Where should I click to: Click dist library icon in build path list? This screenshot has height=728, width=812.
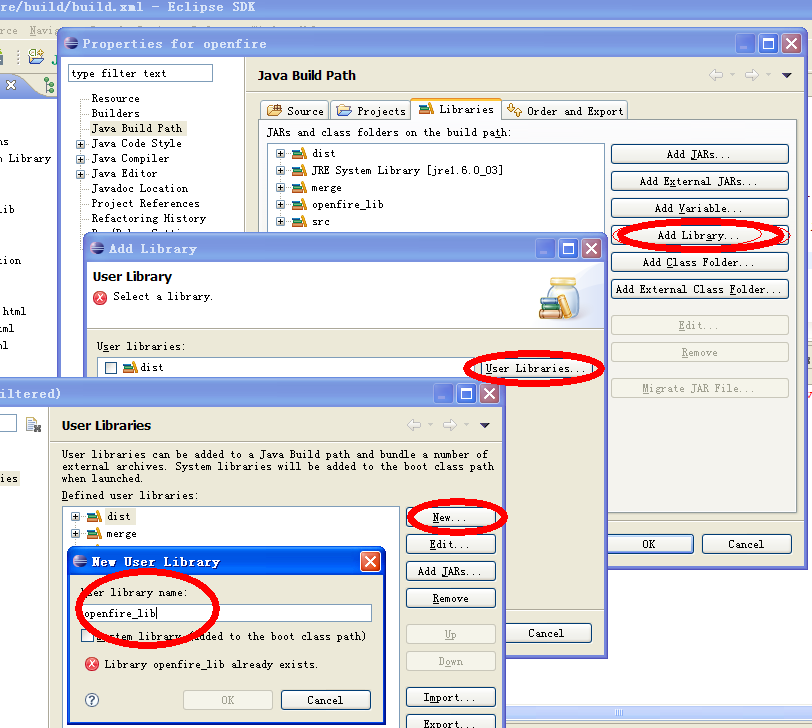[x=299, y=153]
